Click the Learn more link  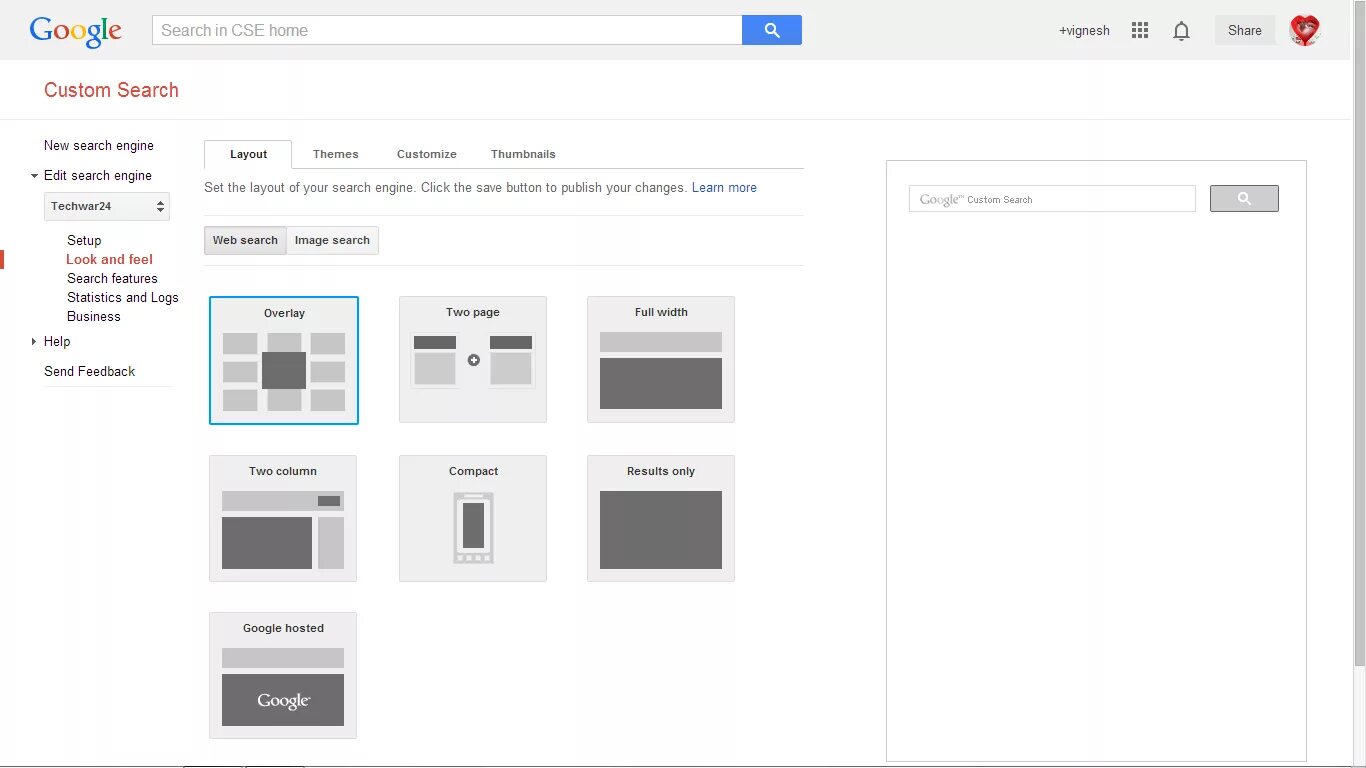pos(724,187)
